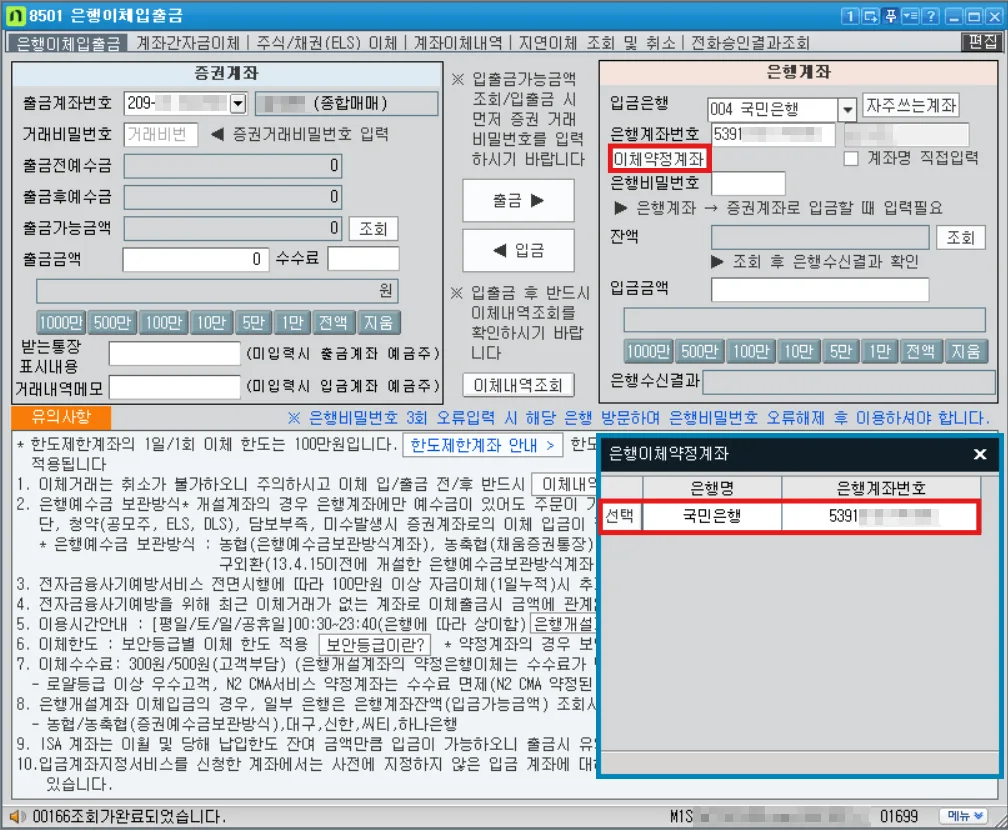Click 1만 in bank account amount buttons

(879, 351)
